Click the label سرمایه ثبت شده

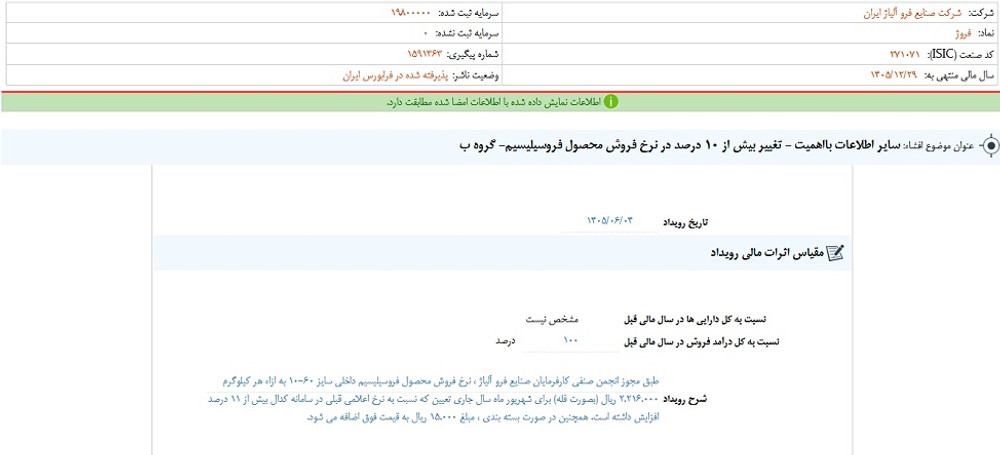pyautogui.click(x=468, y=13)
